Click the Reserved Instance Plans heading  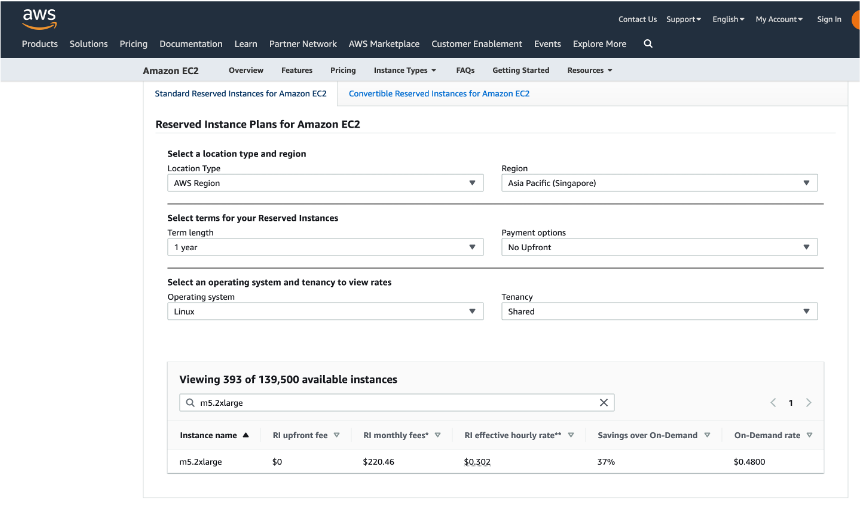tap(258, 125)
